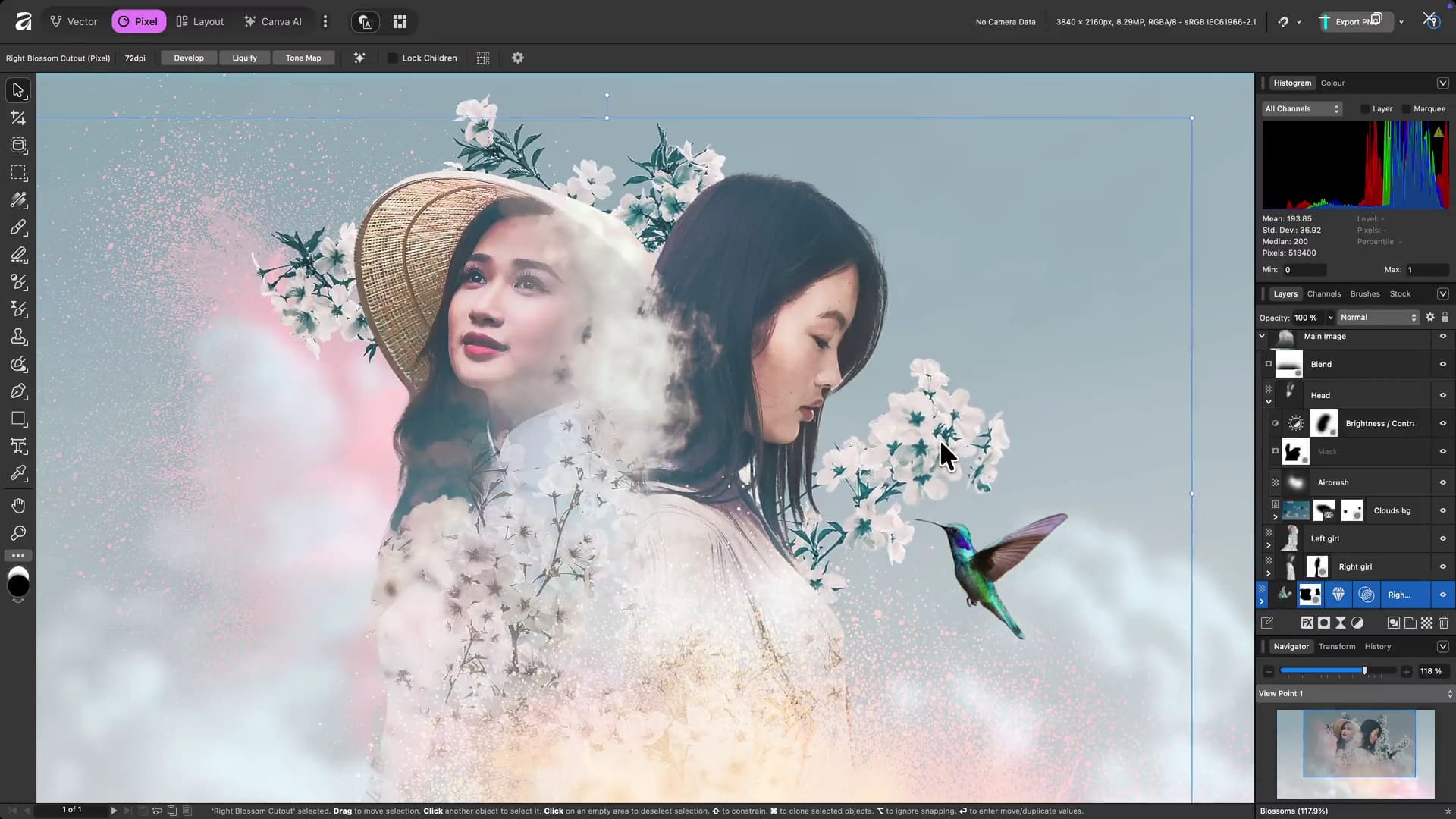
Task: Select the Move tool
Action: [18, 90]
